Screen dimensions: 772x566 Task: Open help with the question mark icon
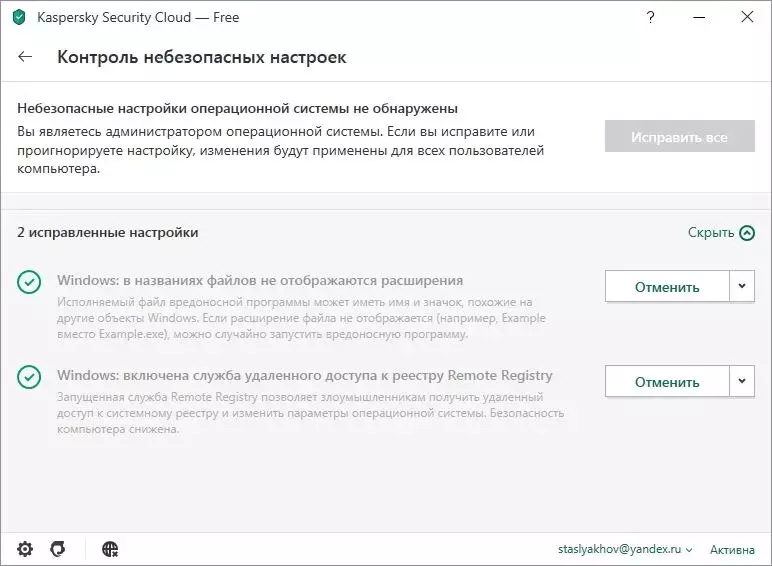point(650,17)
